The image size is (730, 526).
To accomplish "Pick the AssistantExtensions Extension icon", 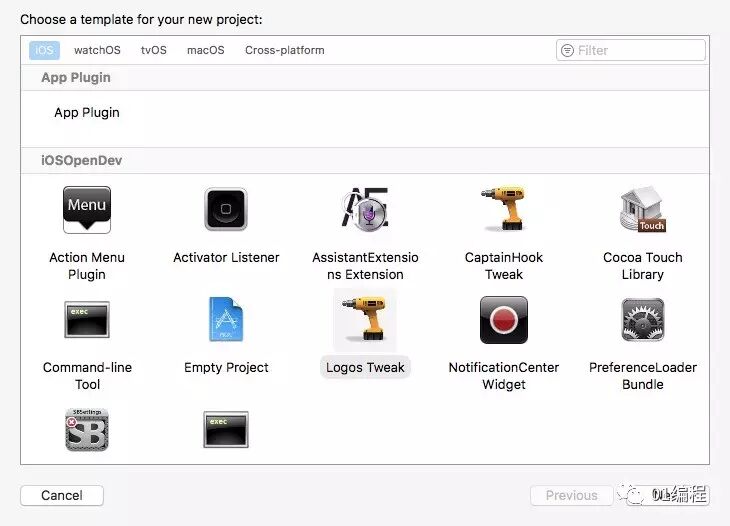I will 365,209.
